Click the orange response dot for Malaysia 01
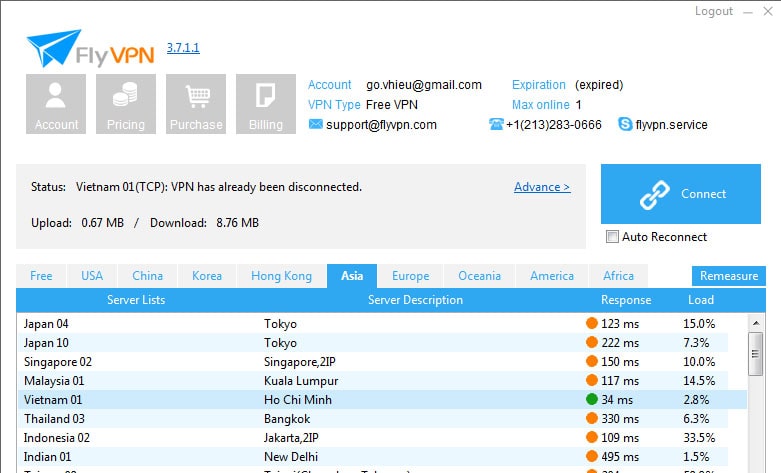This screenshot has width=781, height=473. coord(592,380)
